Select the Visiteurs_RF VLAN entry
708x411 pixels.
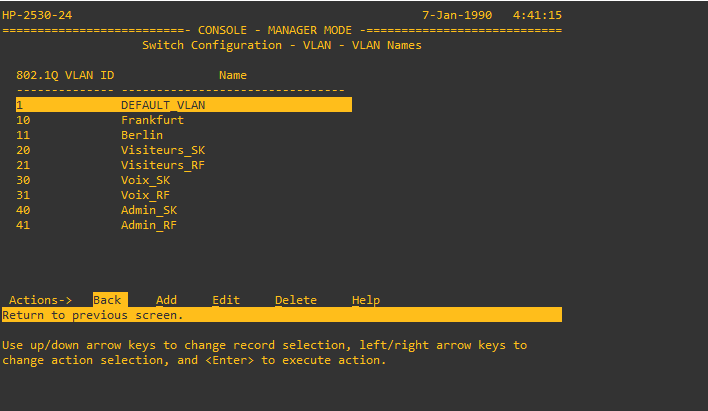[x=163, y=165]
